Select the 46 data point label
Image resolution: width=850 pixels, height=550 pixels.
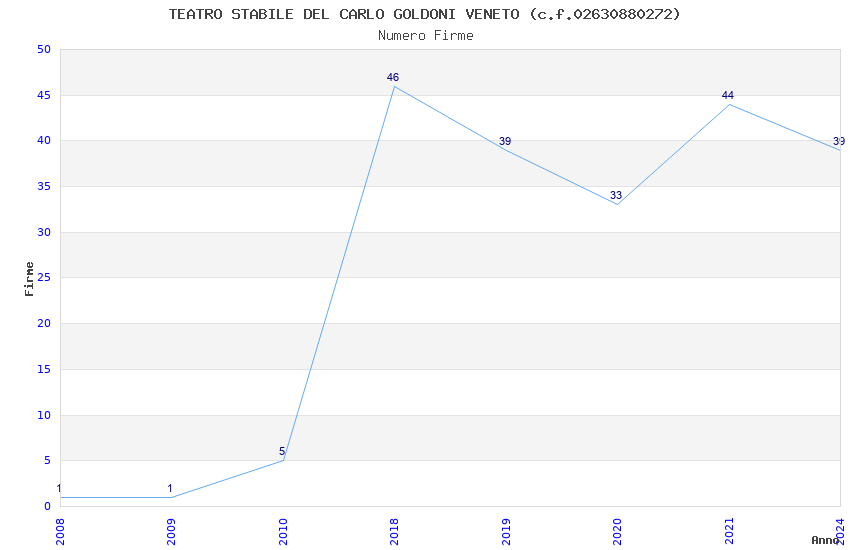pos(393,77)
